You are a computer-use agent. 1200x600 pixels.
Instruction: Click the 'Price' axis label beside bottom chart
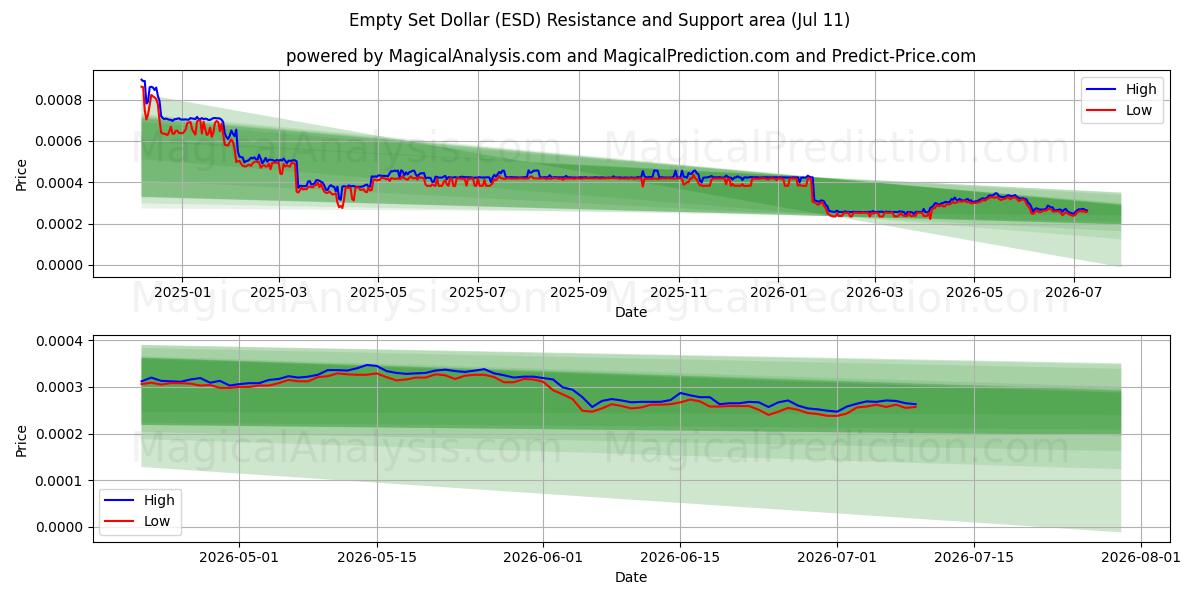point(21,441)
